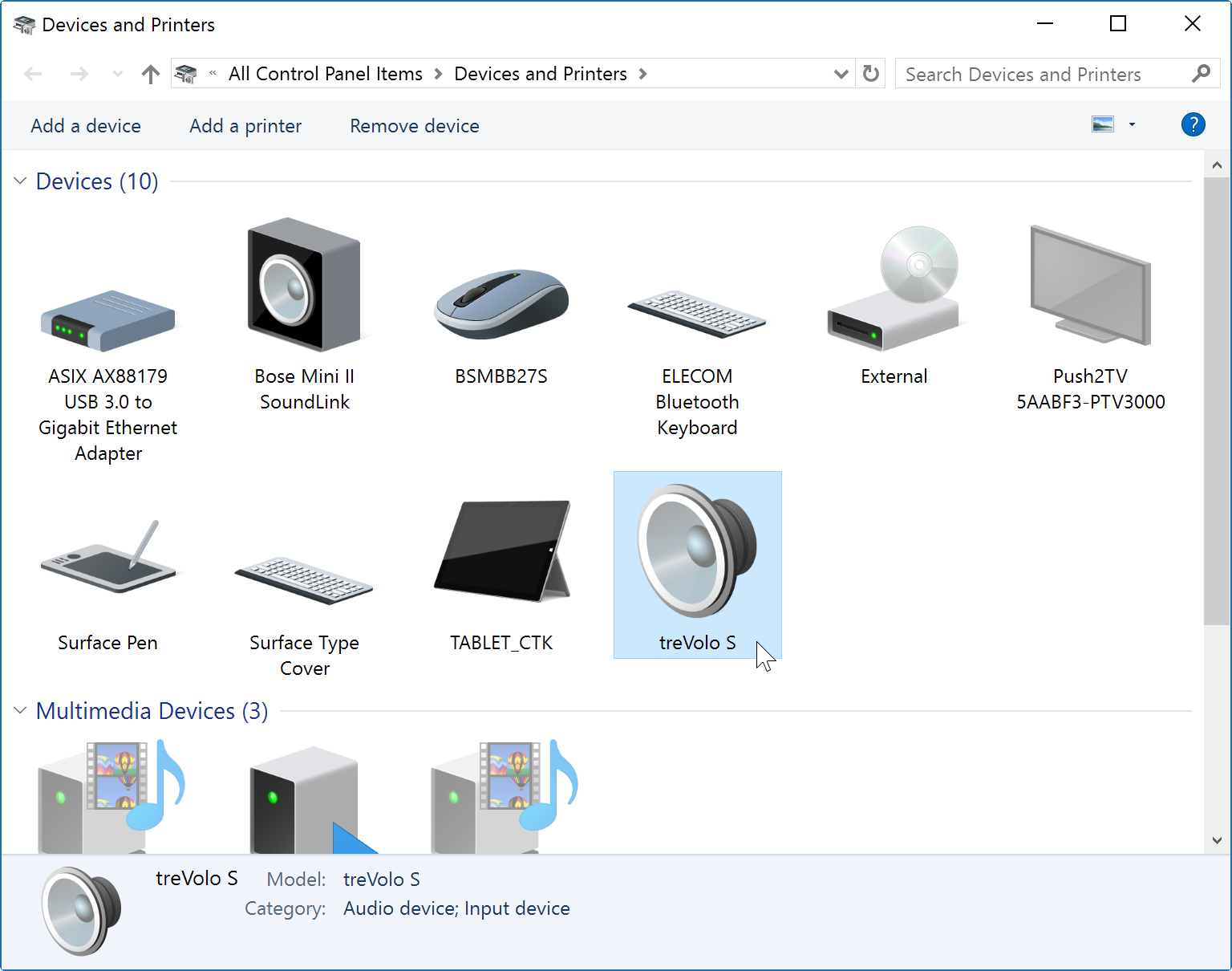Collapse the Multimedia Devices (3) group
The height and width of the screenshot is (971, 1232).
pyautogui.click(x=20, y=711)
